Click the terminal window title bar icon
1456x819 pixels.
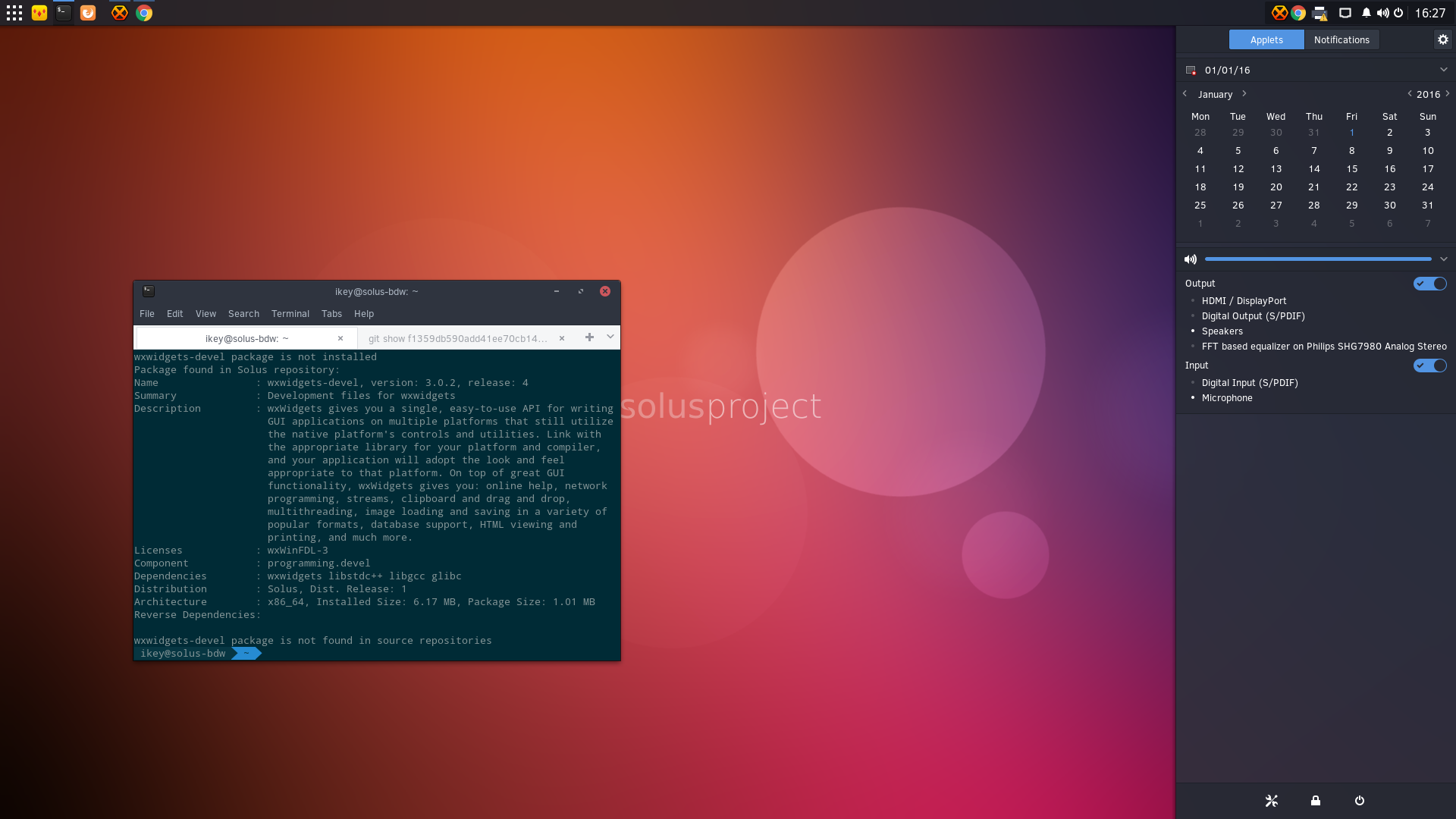(x=149, y=291)
